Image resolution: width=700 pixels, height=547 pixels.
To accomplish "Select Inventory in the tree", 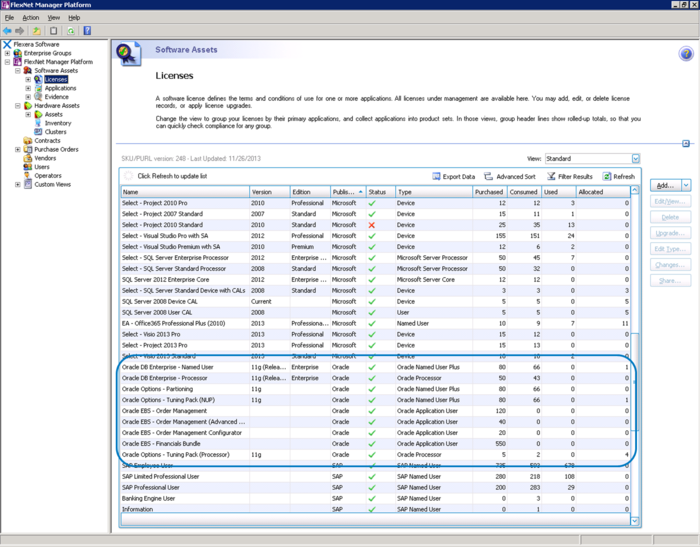I will (x=57, y=123).
